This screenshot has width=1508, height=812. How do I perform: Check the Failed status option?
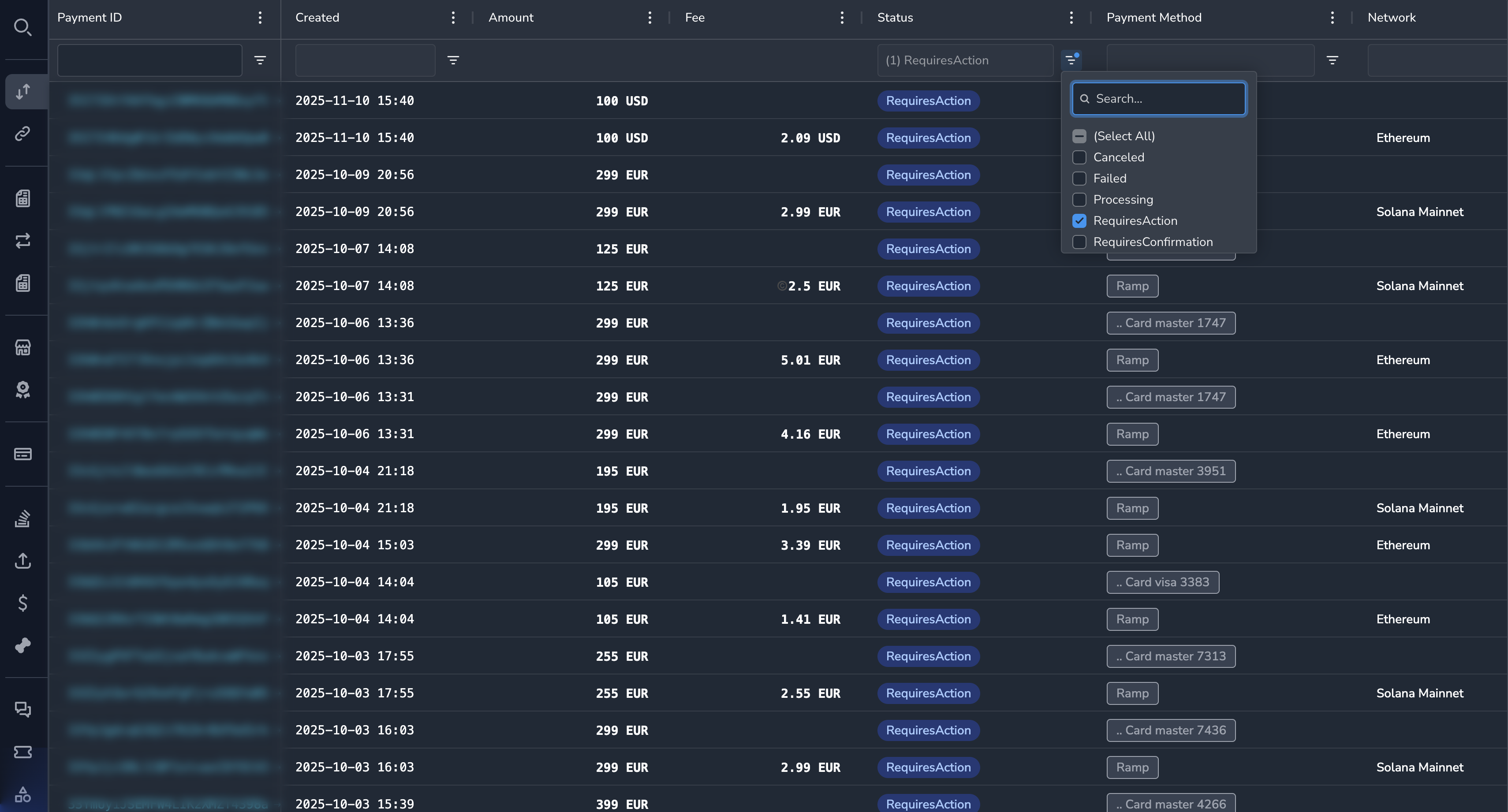[x=1079, y=178]
